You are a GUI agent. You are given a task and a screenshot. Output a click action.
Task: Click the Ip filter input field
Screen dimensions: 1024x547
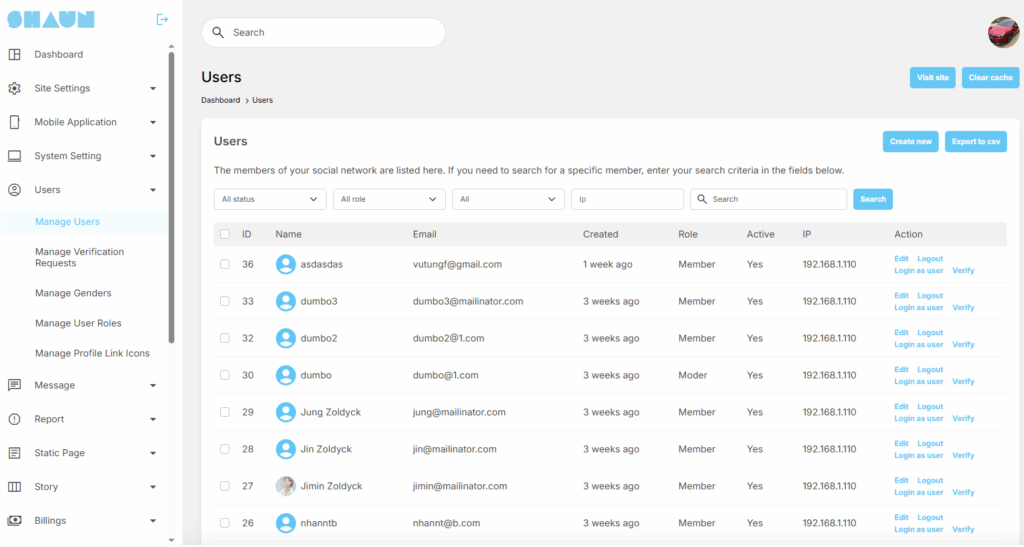tap(627, 199)
